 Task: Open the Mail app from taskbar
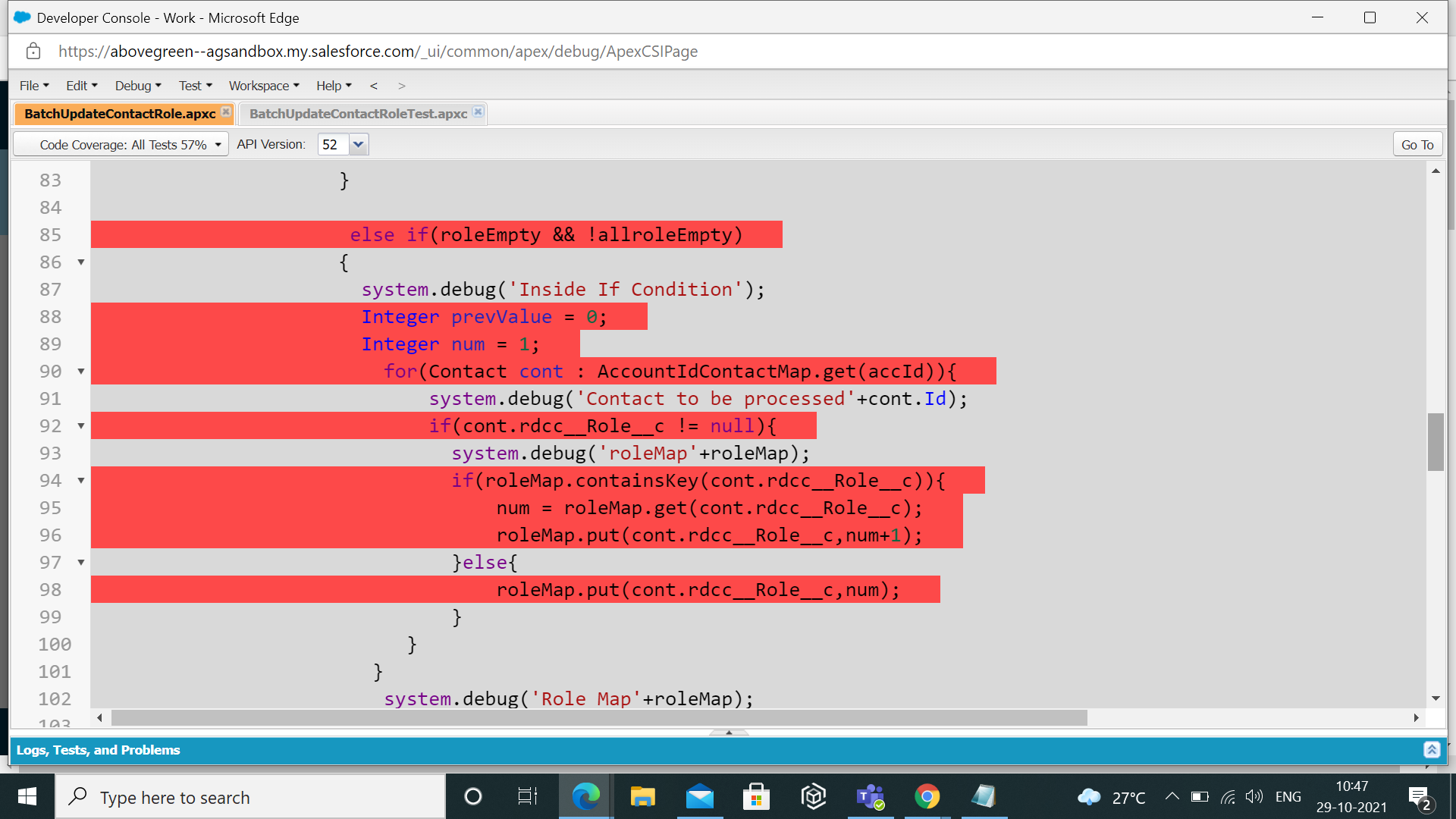point(699,797)
